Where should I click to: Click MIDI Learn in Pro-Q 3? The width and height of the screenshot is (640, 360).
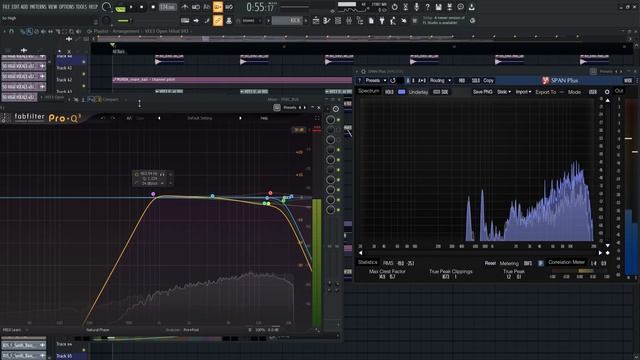point(12,330)
